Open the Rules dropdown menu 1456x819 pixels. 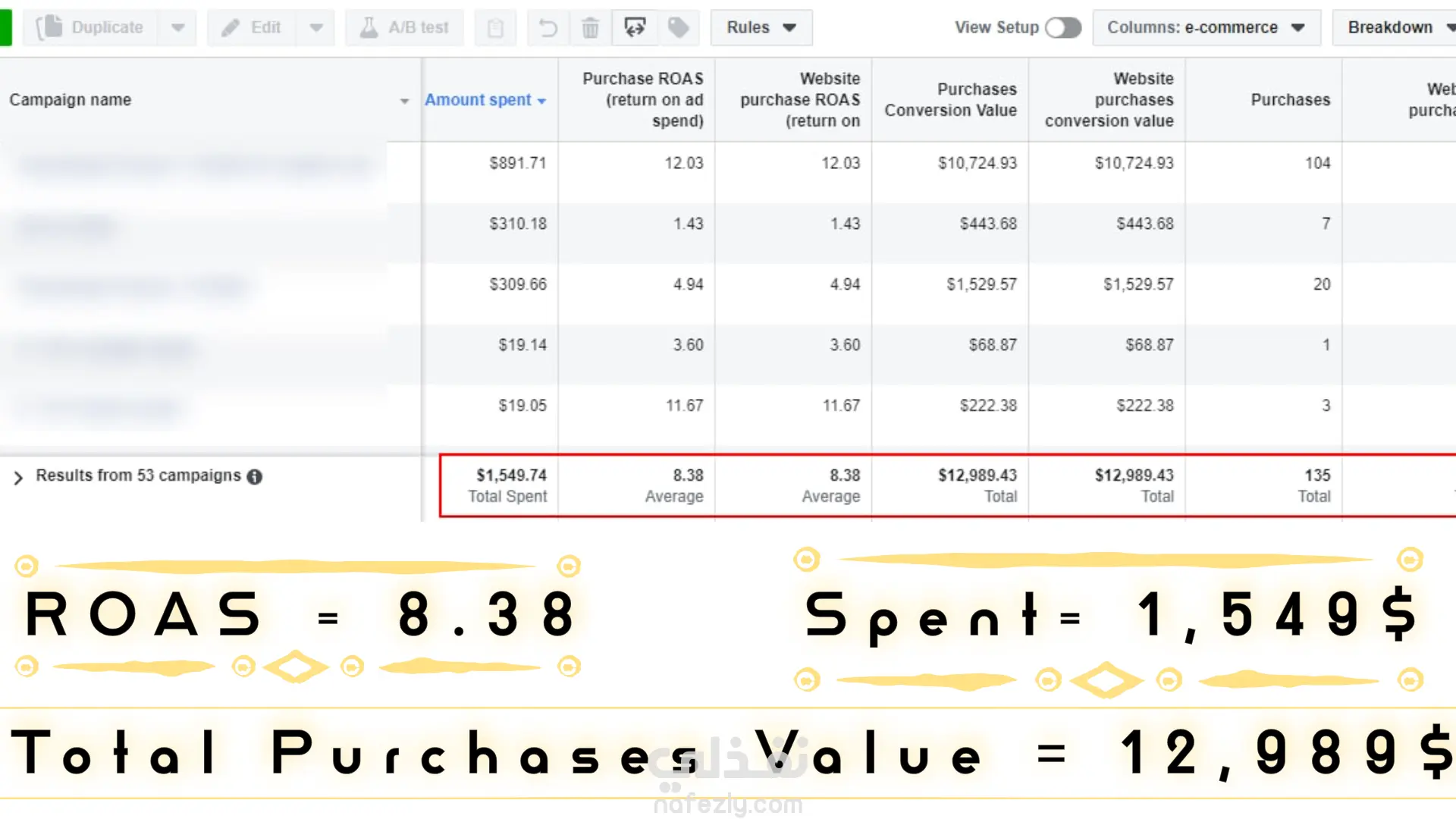pyautogui.click(x=761, y=28)
